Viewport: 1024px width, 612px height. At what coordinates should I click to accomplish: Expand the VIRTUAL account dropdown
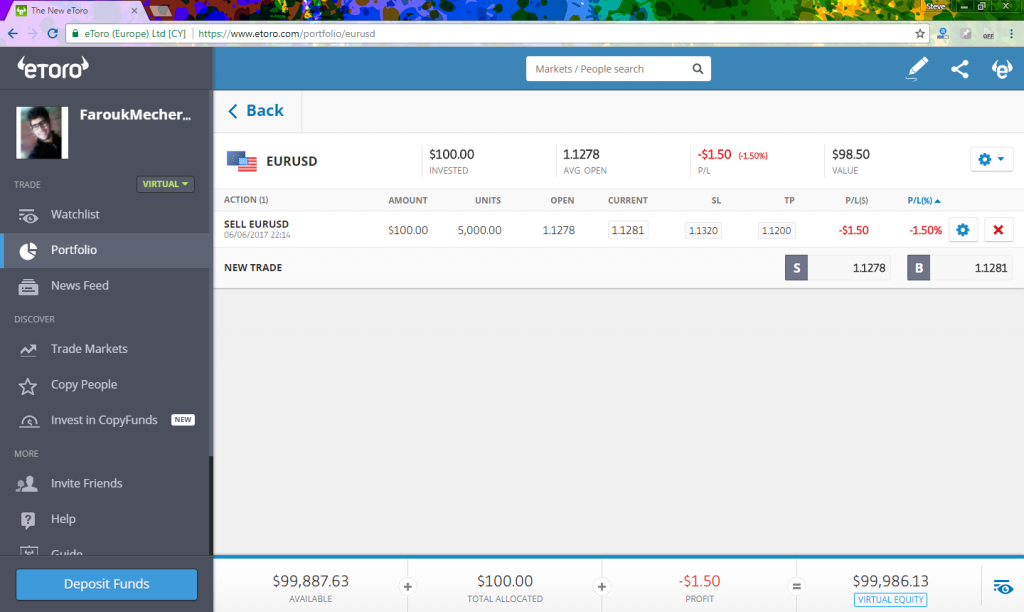coord(165,184)
